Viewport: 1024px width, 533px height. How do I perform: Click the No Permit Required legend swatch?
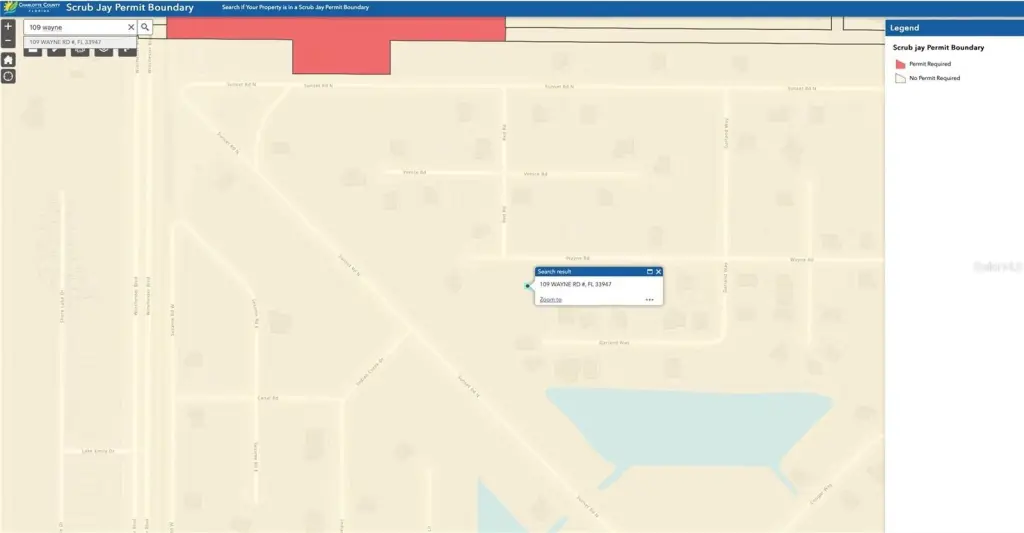click(x=899, y=78)
